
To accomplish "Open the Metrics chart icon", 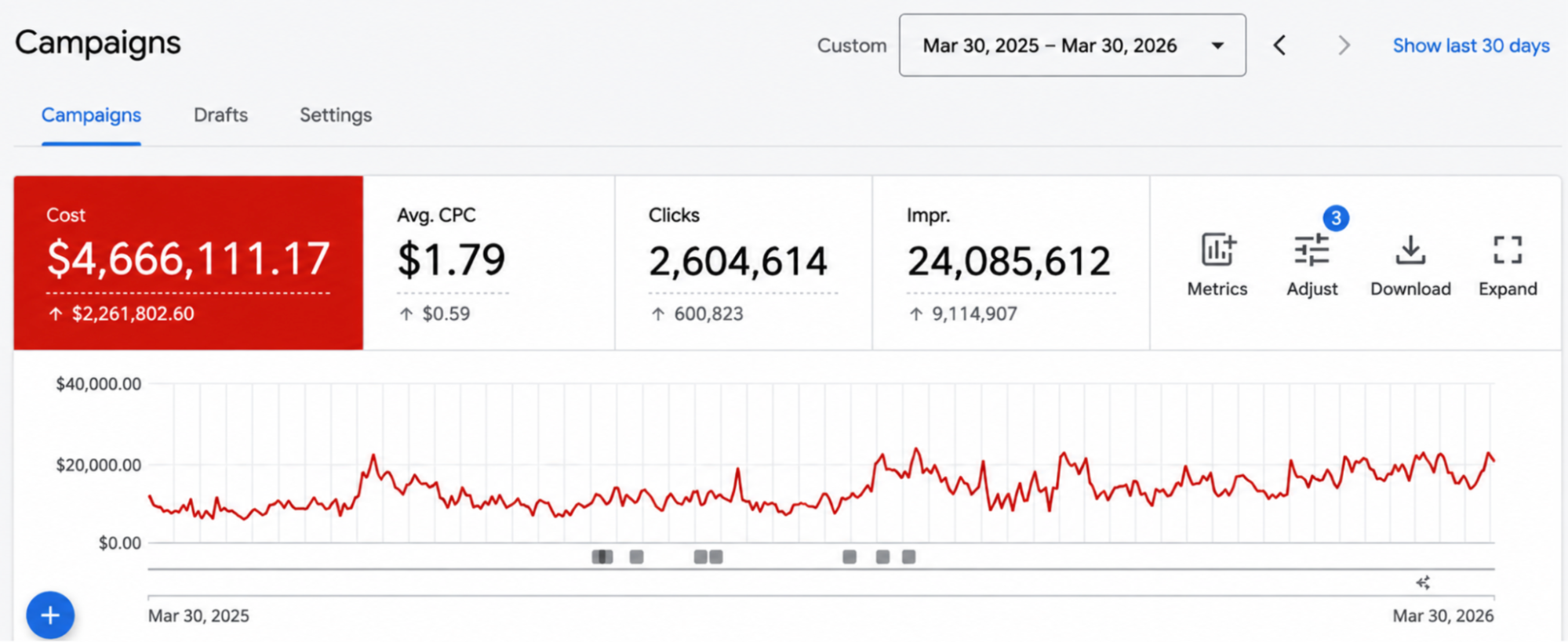I will pos(1217,251).
